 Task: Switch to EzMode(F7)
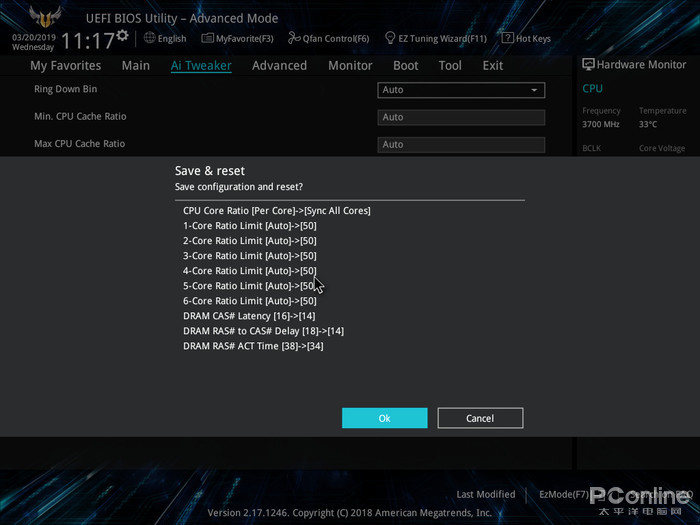[563, 494]
